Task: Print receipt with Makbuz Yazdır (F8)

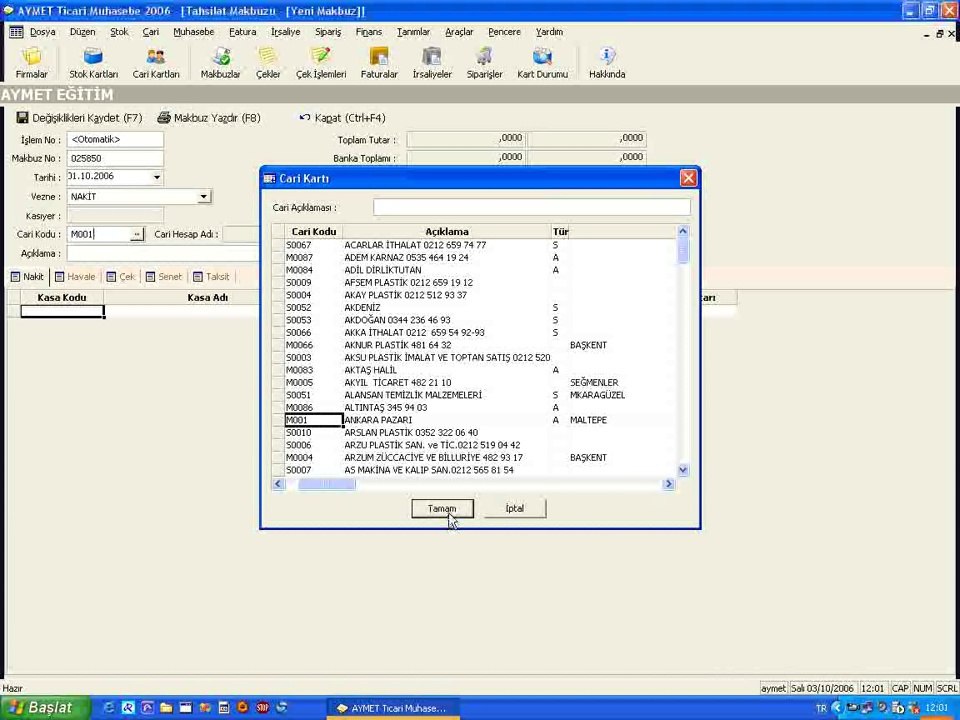Action: pos(209,118)
